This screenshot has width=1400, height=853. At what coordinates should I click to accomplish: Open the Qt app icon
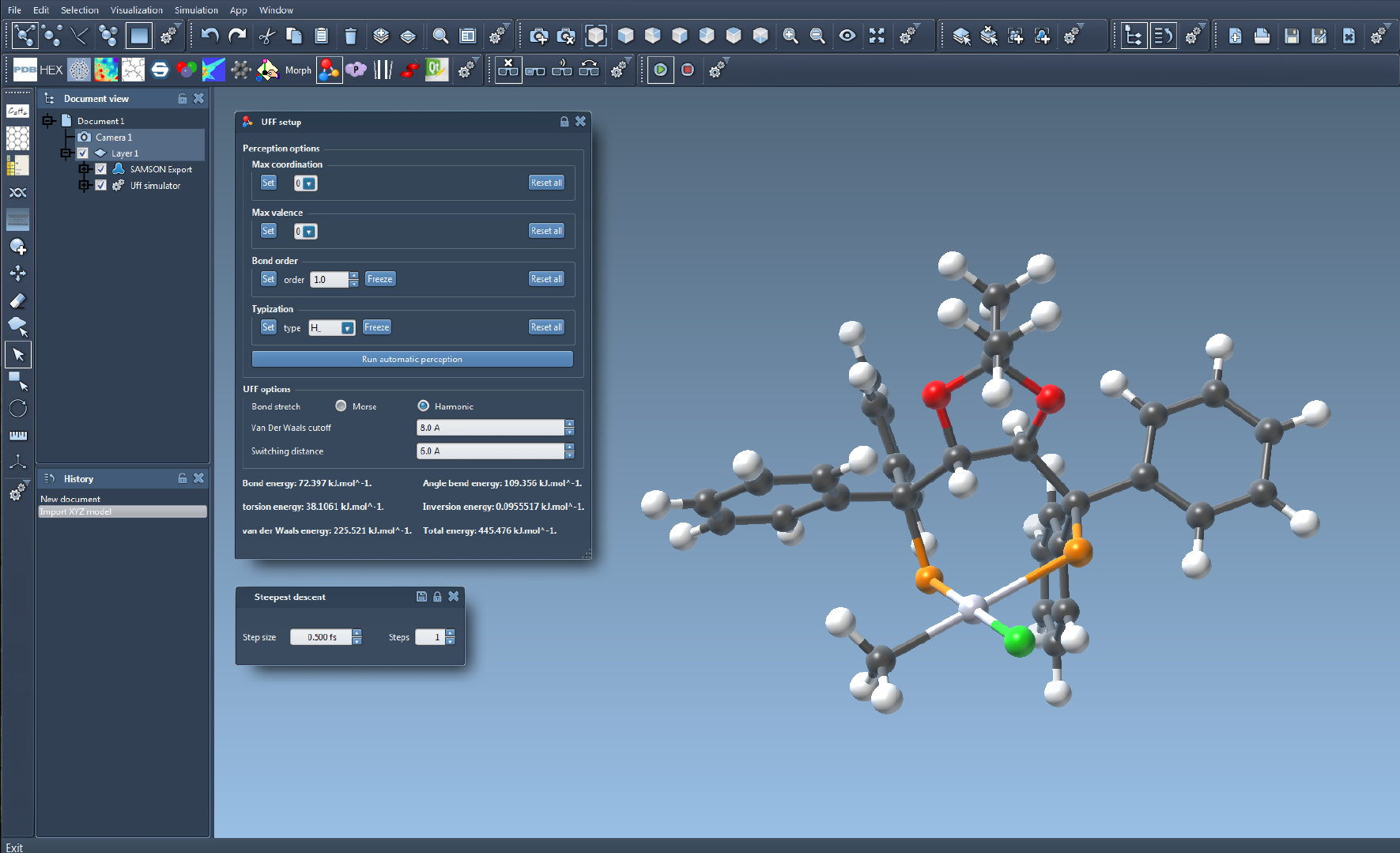pos(436,70)
